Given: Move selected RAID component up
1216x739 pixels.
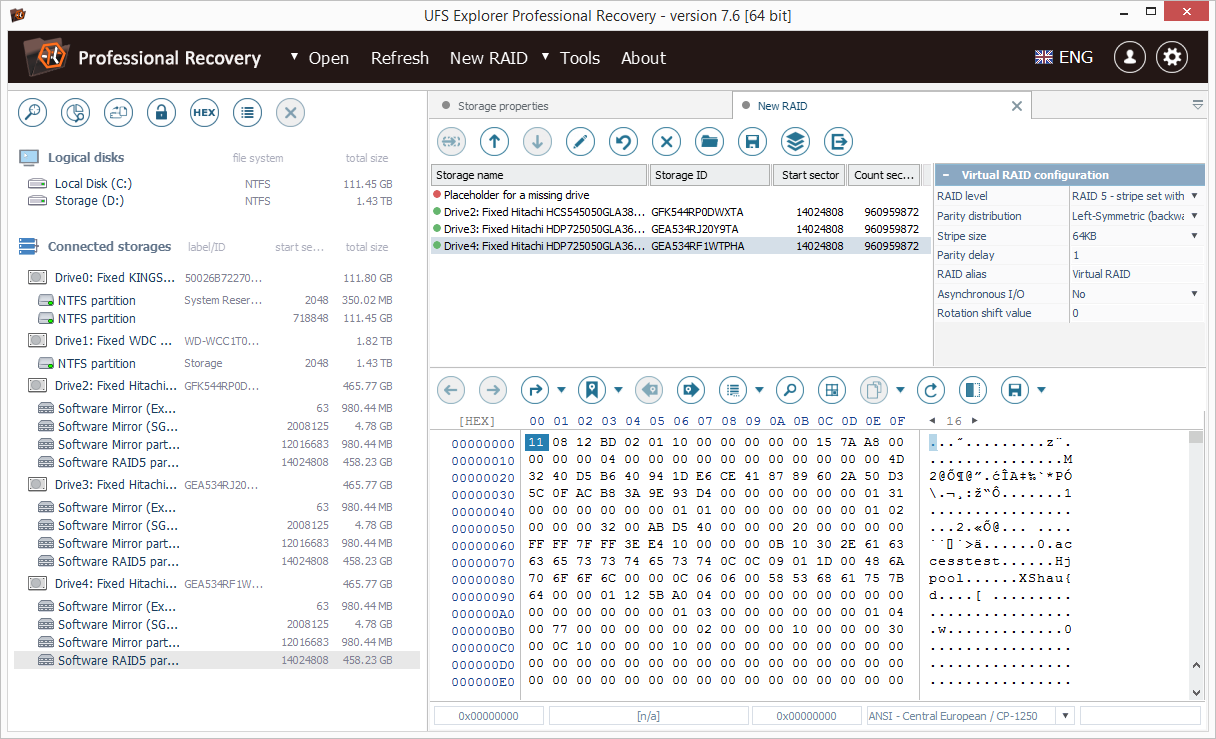Looking at the screenshot, I should click(494, 142).
